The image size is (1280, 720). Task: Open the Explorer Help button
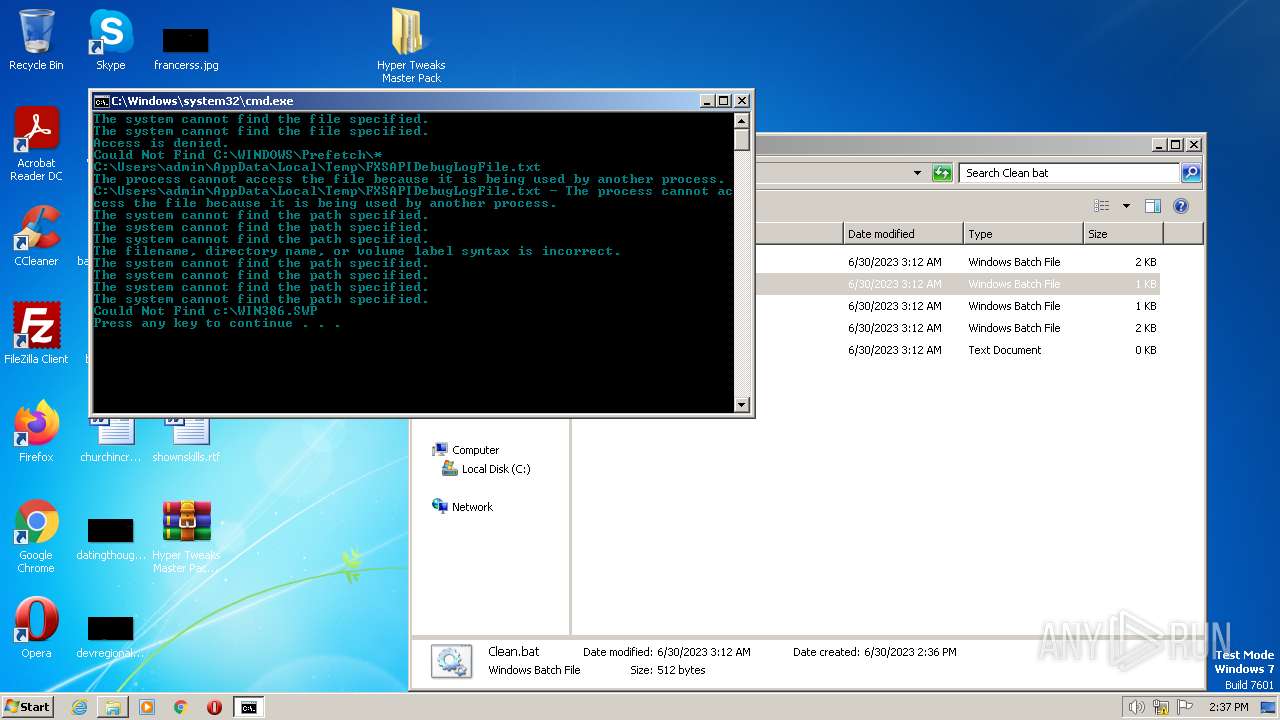click(x=1181, y=206)
